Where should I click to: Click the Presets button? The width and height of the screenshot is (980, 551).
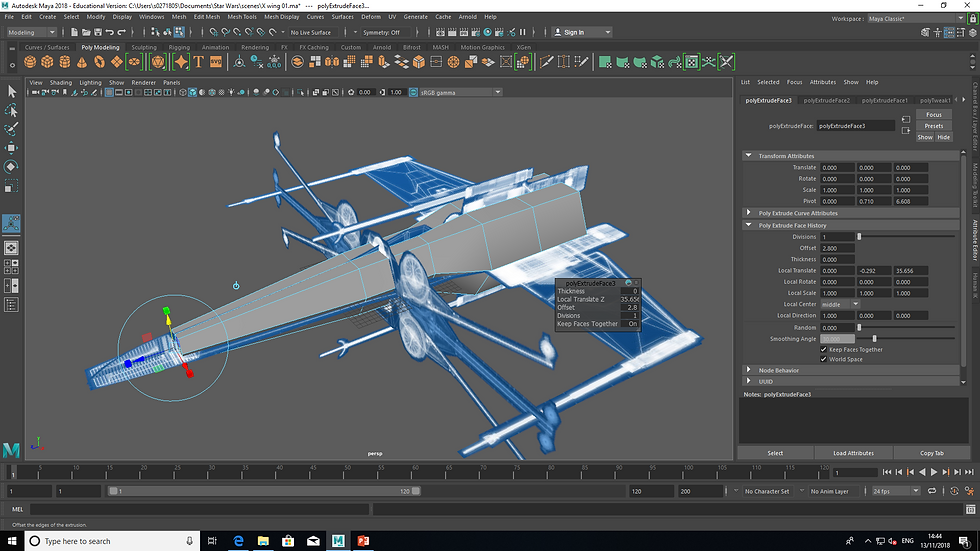934,126
